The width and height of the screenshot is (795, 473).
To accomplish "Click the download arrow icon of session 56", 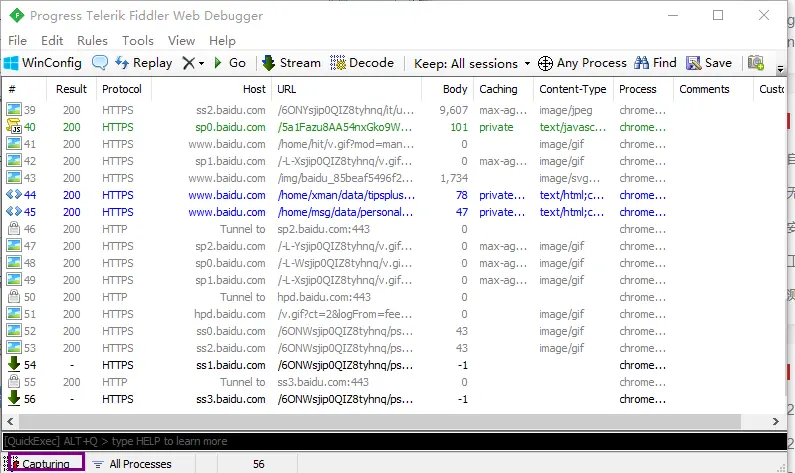I will (14, 398).
